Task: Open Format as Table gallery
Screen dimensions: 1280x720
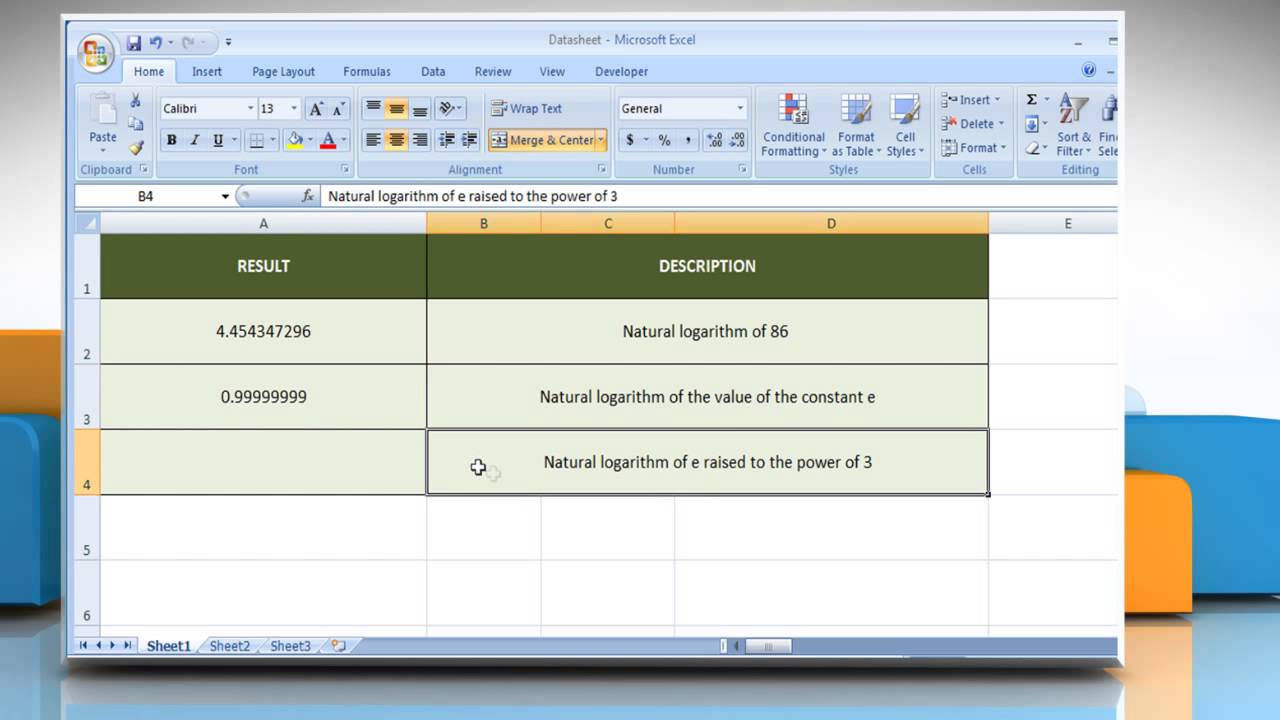Action: coord(856,125)
